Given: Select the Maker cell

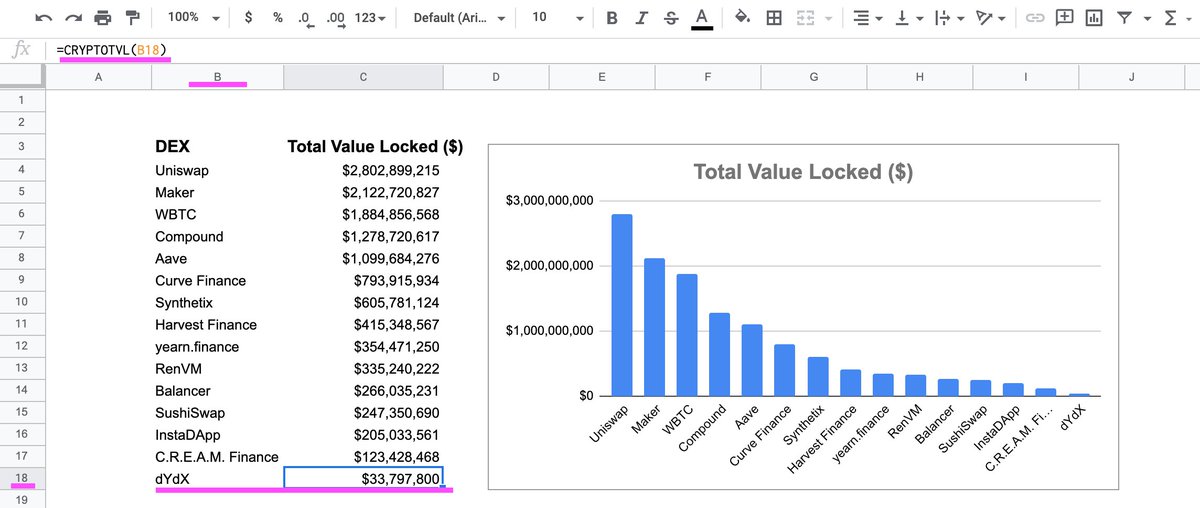Looking at the screenshot, I should coord(217,192).
